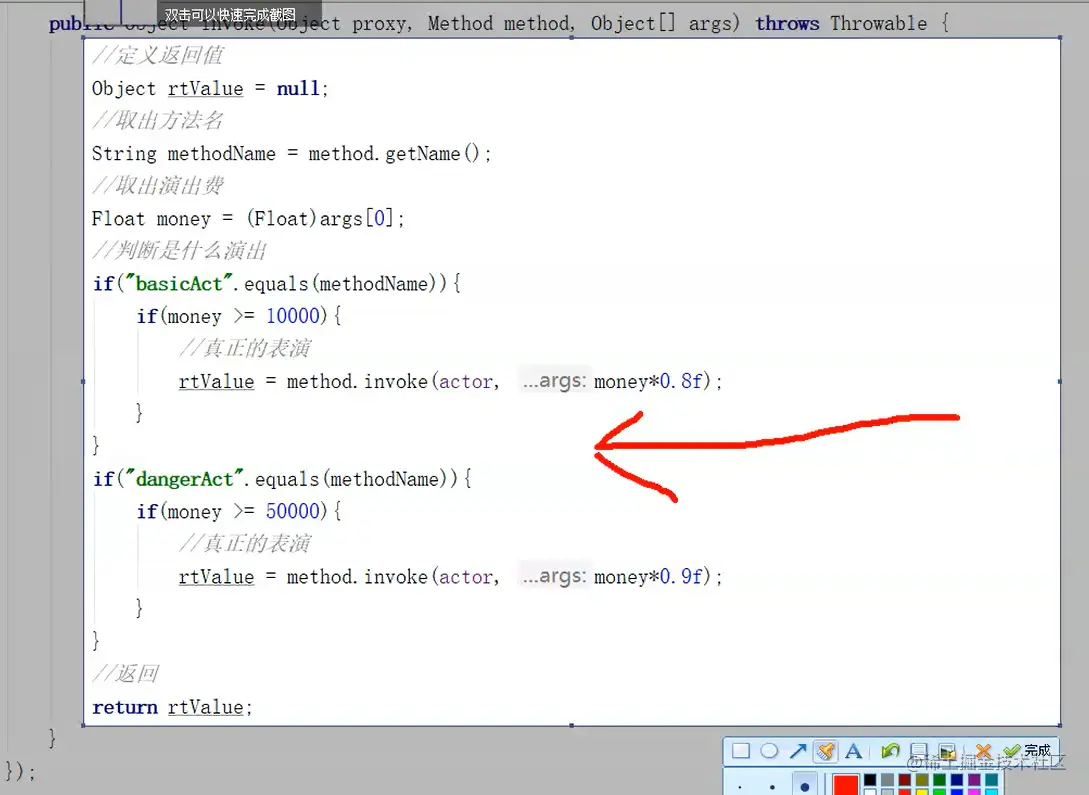
Task: Click the picture-with-folder icon in screenshot toolbar
Action: point(947,751)
